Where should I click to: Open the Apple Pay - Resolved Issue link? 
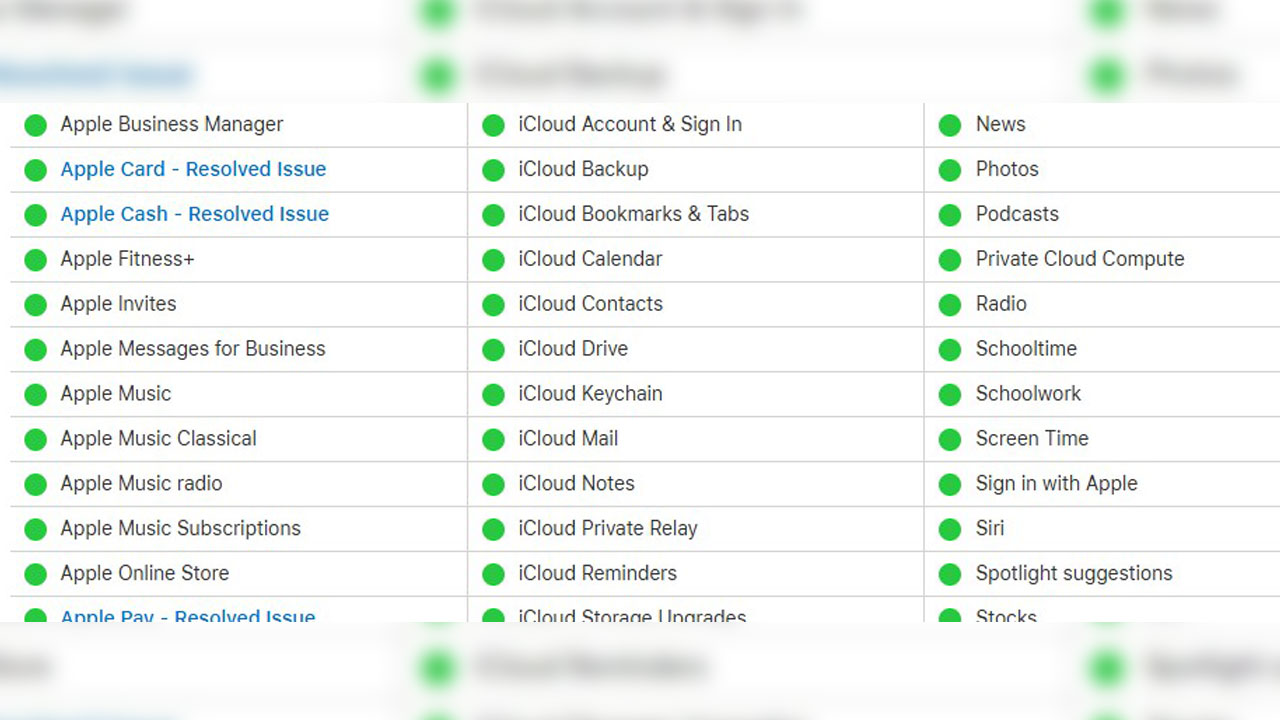[188, 615]
